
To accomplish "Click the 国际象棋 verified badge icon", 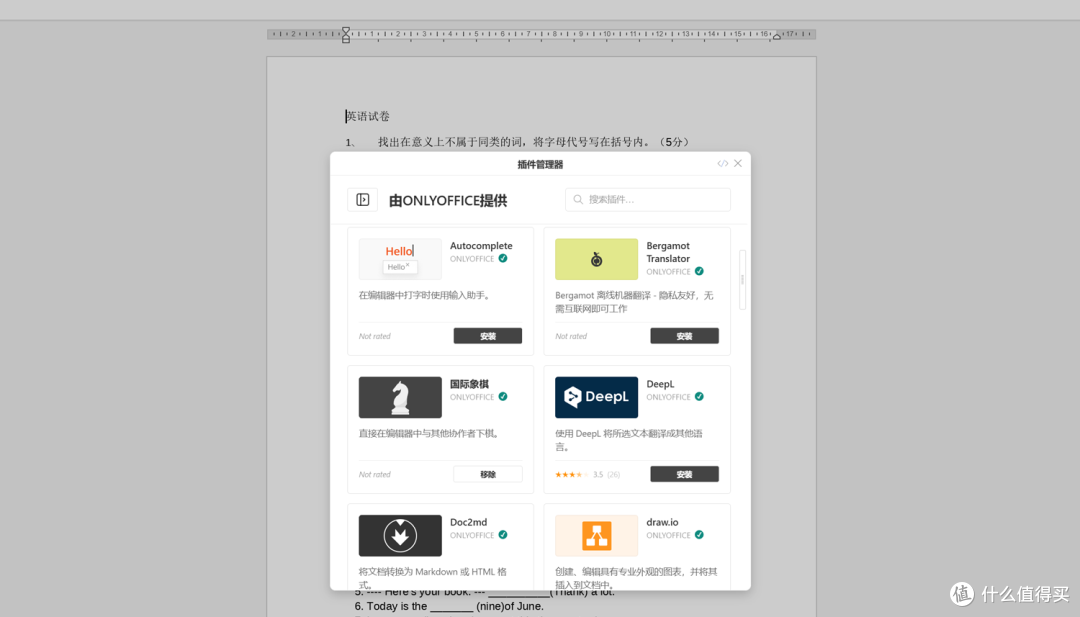I will (x=503, y=397).
